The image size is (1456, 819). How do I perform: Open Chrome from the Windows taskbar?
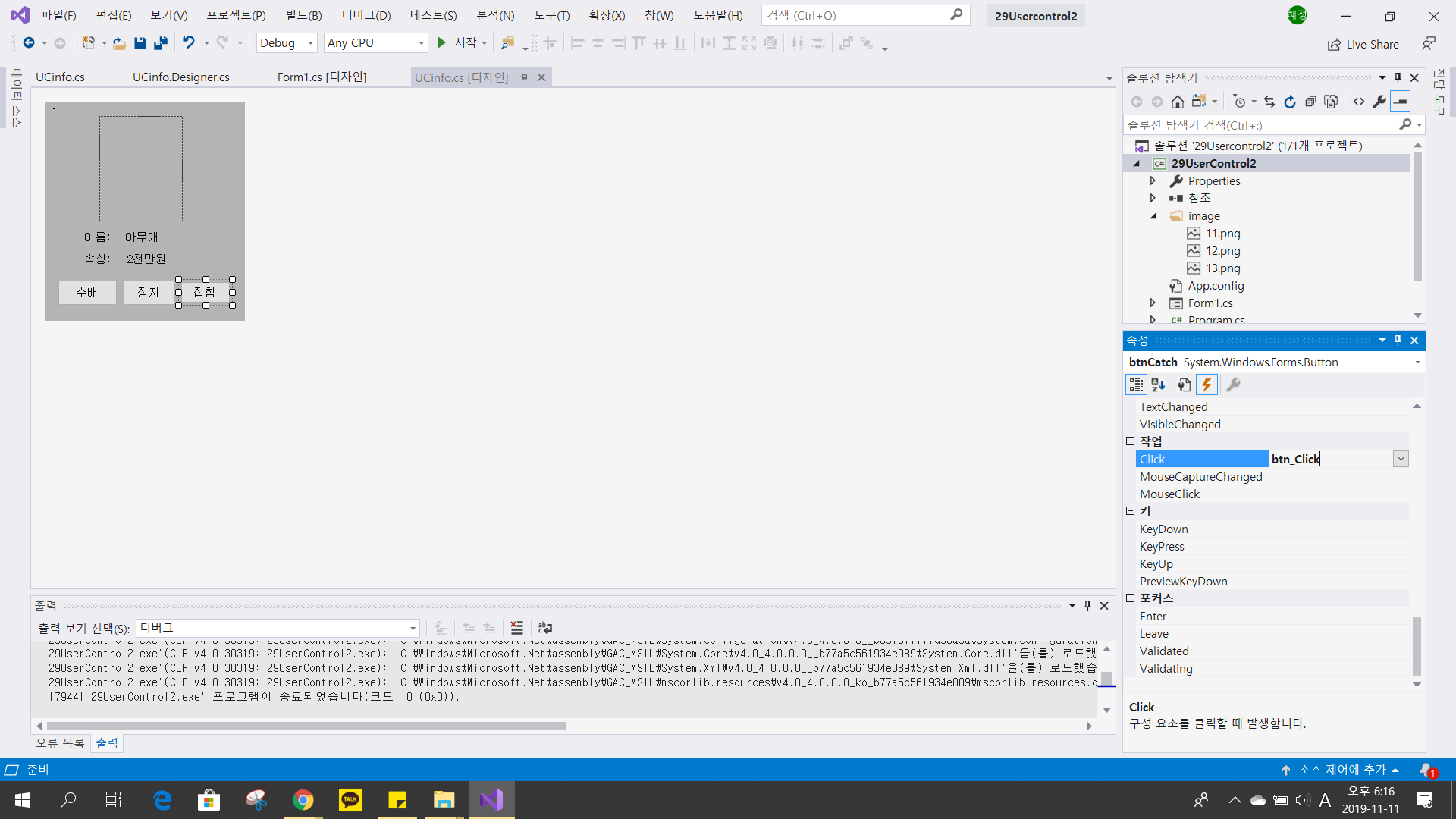coord(303,800)
